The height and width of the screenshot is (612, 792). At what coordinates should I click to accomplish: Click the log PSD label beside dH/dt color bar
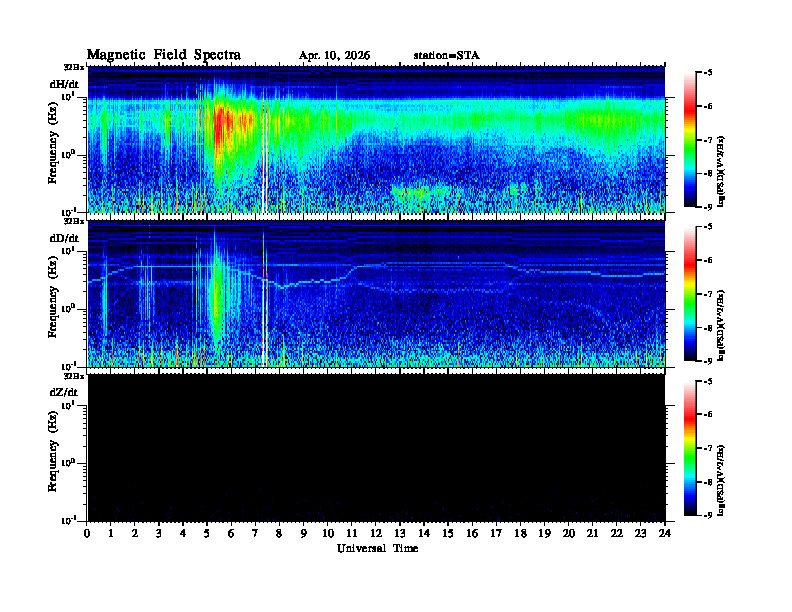click(x=722, y=171)
